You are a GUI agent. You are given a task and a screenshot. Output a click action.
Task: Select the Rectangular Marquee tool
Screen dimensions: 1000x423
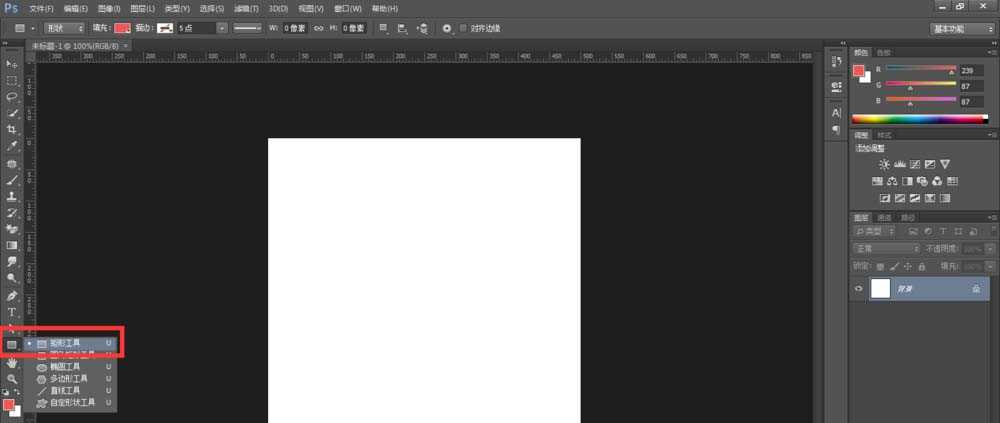click(12, 80)
